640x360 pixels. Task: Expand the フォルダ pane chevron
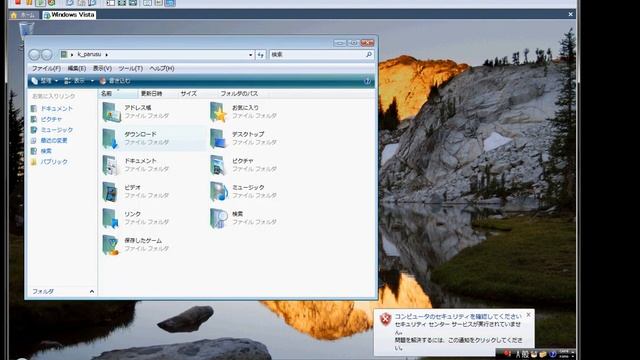pos(91,291)
